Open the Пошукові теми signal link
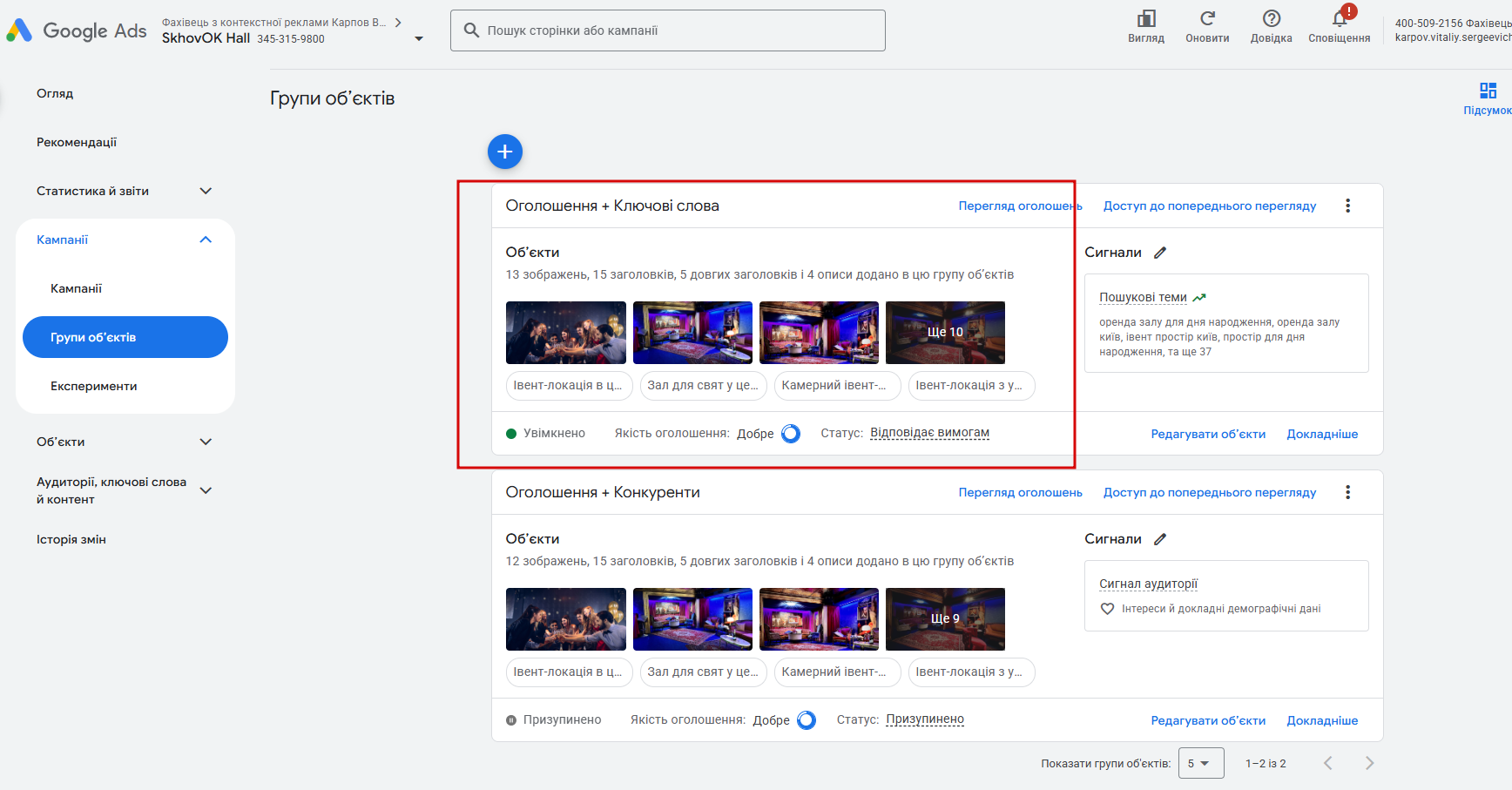Screen dimensions: 1512x790 click(x=1143, y=298)
